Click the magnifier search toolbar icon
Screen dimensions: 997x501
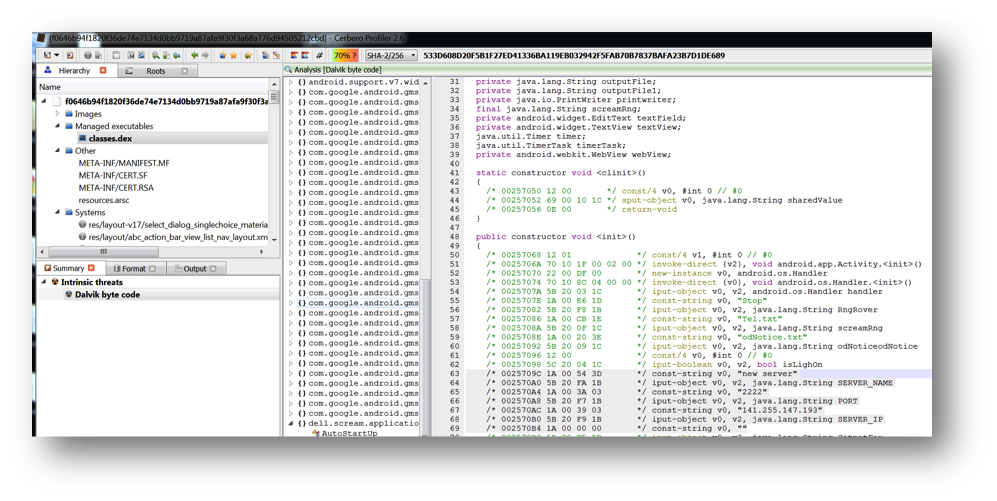[155, 55]
